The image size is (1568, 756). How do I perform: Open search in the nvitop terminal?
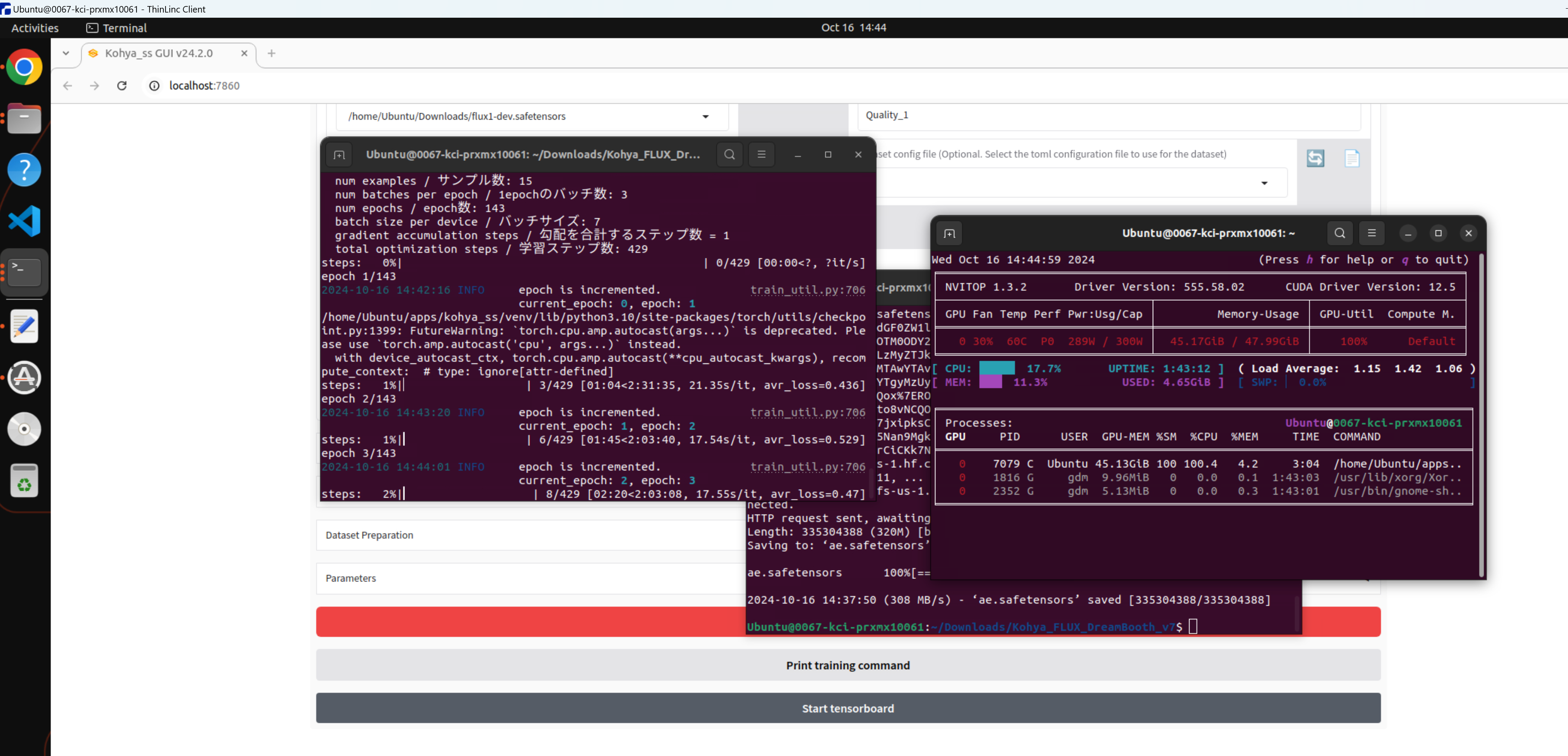point(1340,233)
